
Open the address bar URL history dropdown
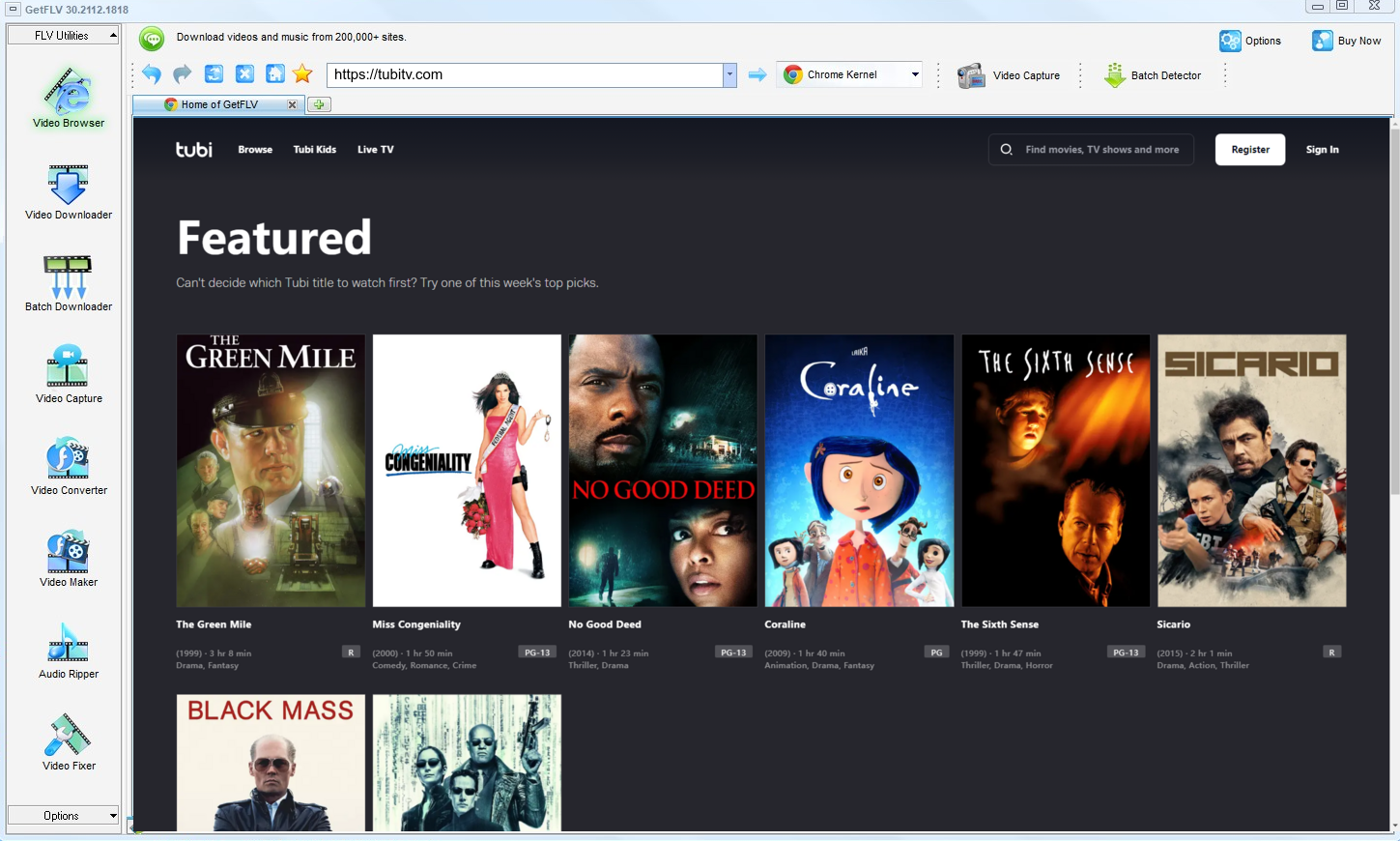(x=729, y=74)
